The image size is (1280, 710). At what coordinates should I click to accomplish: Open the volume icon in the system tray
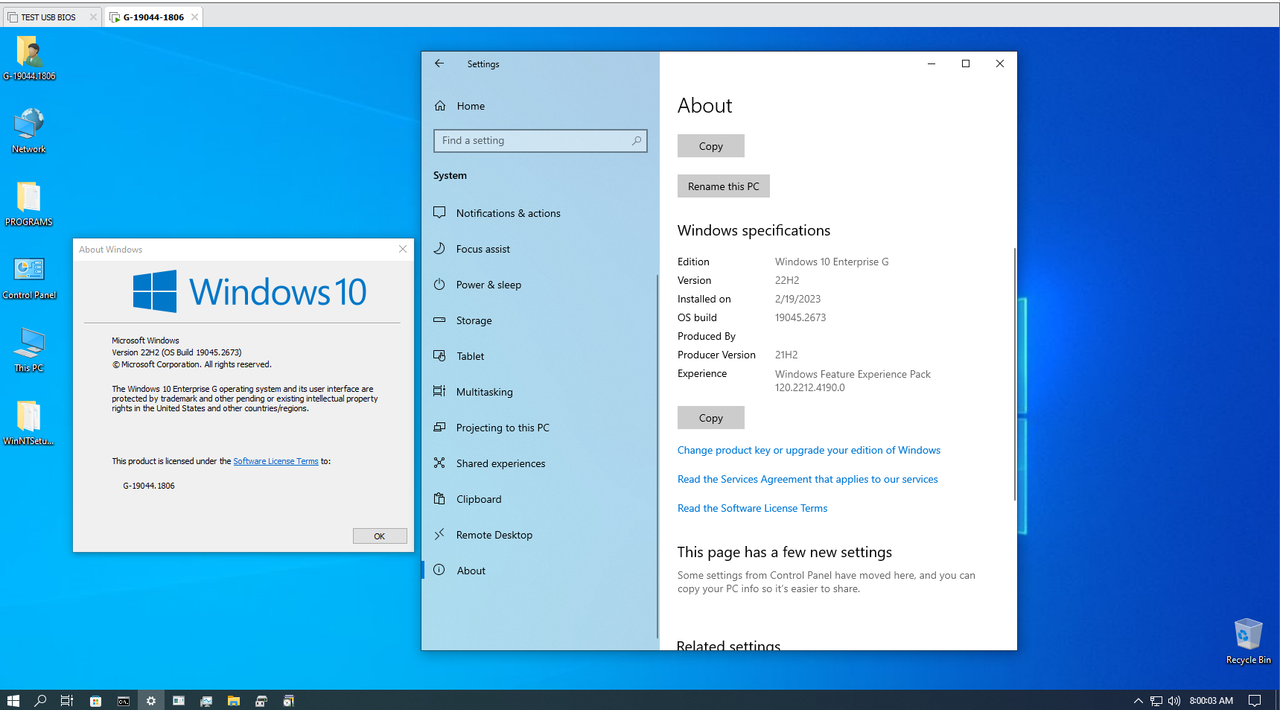[1174, 701]
